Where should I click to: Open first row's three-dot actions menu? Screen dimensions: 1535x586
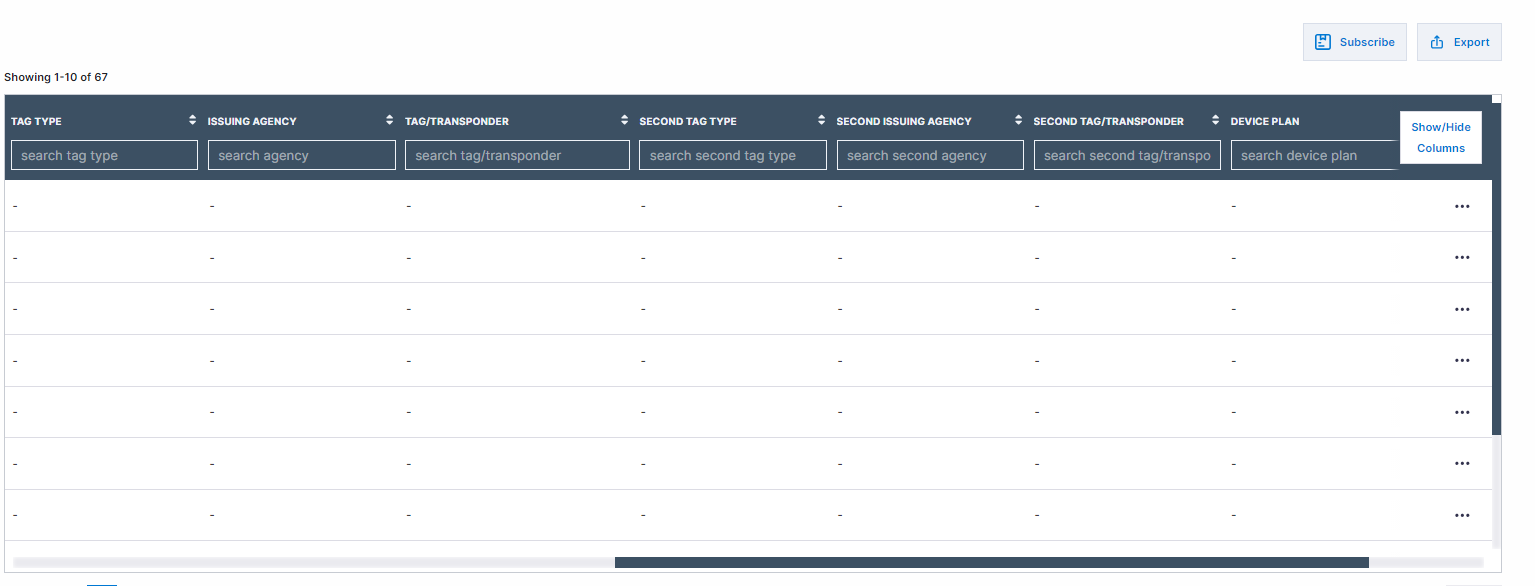[x=1461, y=206]
